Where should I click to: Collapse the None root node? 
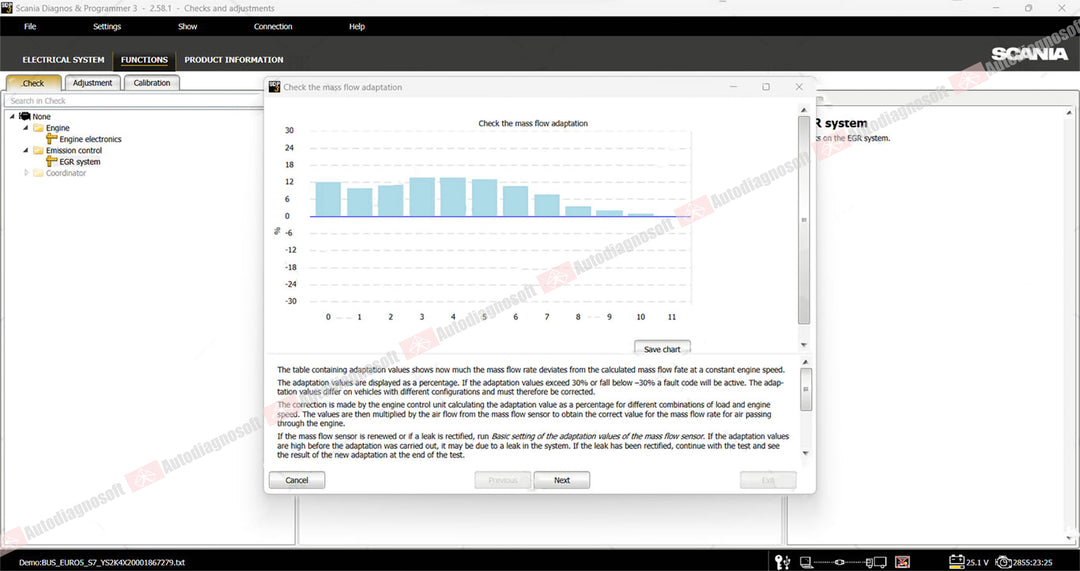[12, 116]
